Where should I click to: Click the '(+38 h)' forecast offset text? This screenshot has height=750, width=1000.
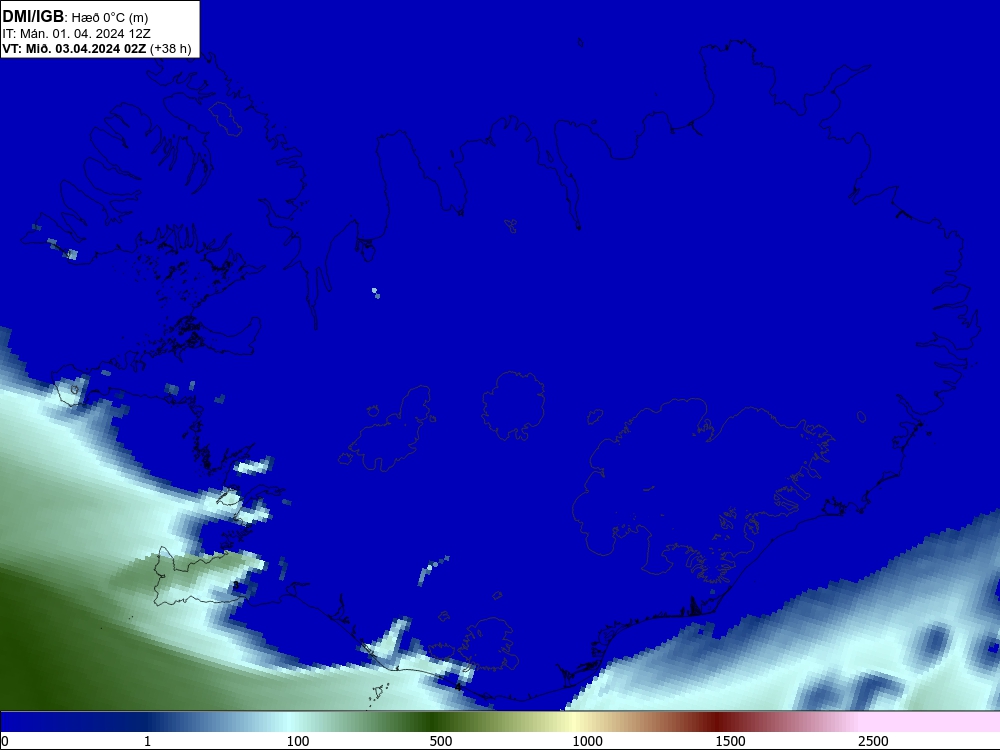coord(170,49)
